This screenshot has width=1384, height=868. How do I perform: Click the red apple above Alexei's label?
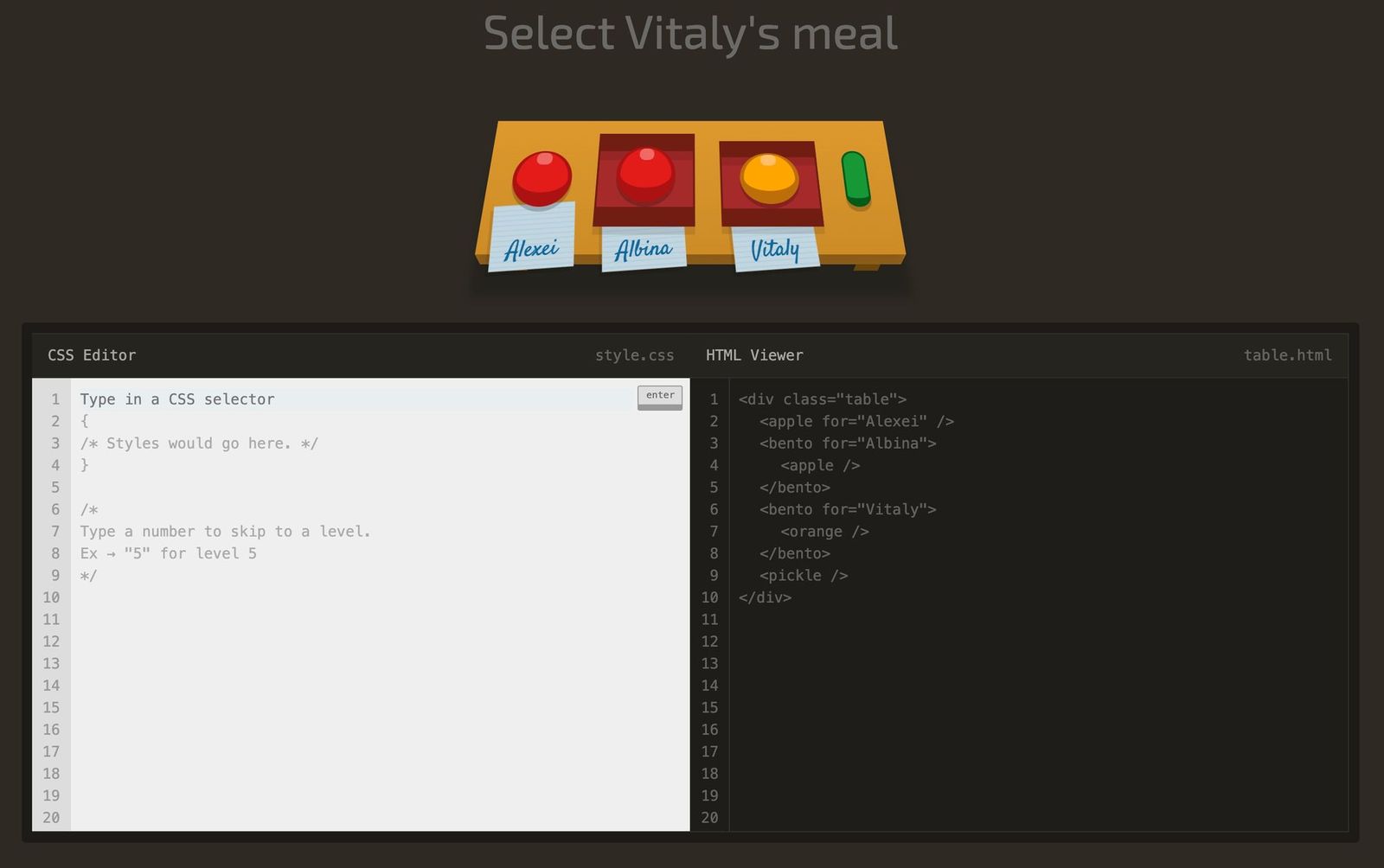pos(541,179)
